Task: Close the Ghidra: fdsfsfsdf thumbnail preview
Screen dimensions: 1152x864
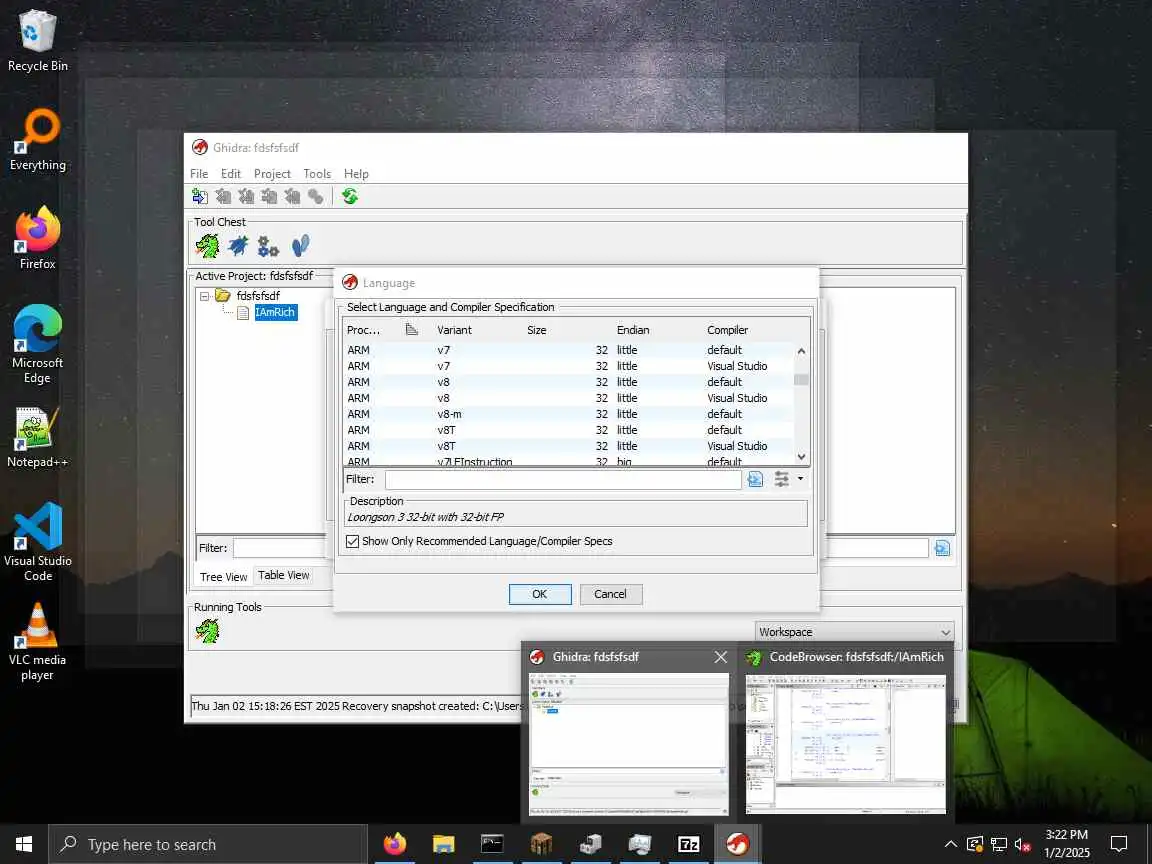Action: [721, 657]
